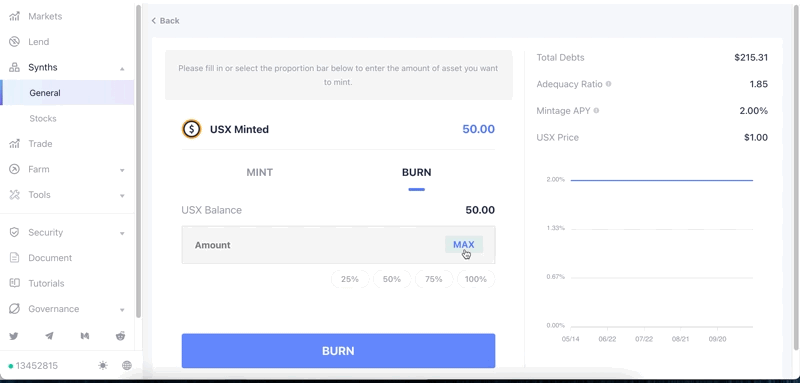Expand the Tools menu
Screen dimensions: 800x383
(x=122, y=195)
